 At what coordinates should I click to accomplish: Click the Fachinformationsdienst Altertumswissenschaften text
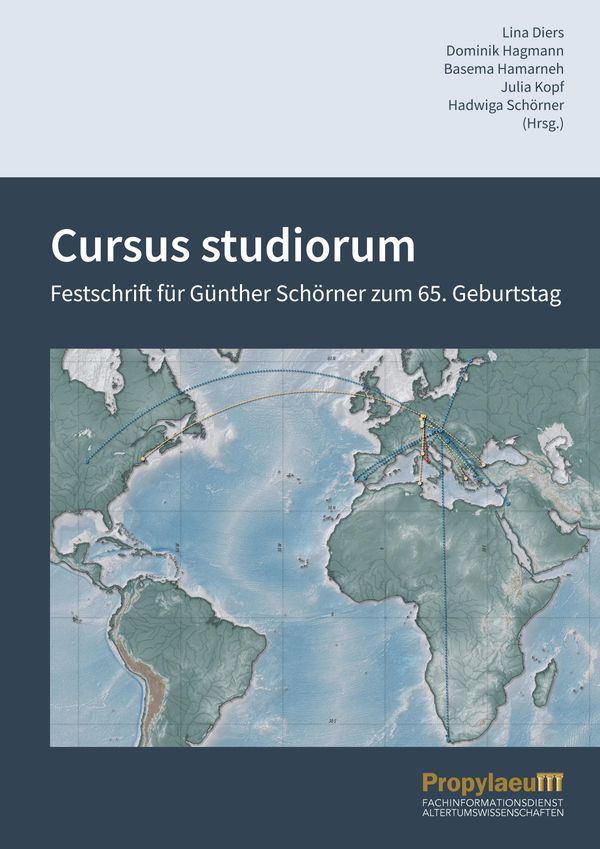(493, 808)
